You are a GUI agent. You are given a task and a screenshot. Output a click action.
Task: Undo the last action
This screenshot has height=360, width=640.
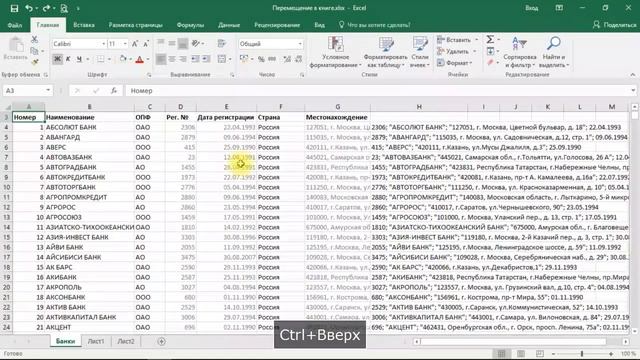(x=29, y=8)
